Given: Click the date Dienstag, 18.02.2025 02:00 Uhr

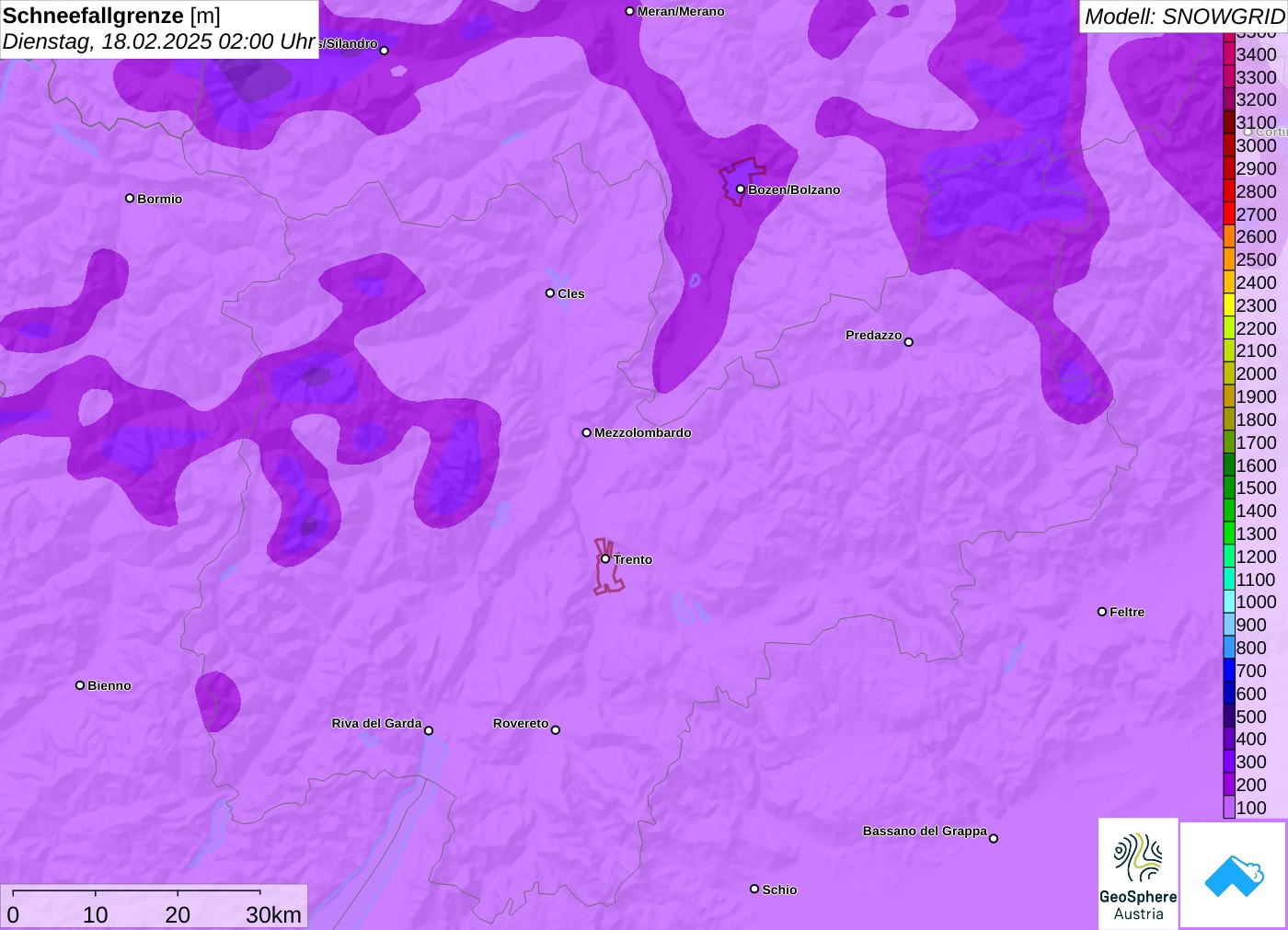Looking at the screenshot, I should click(x=159, y=41).
